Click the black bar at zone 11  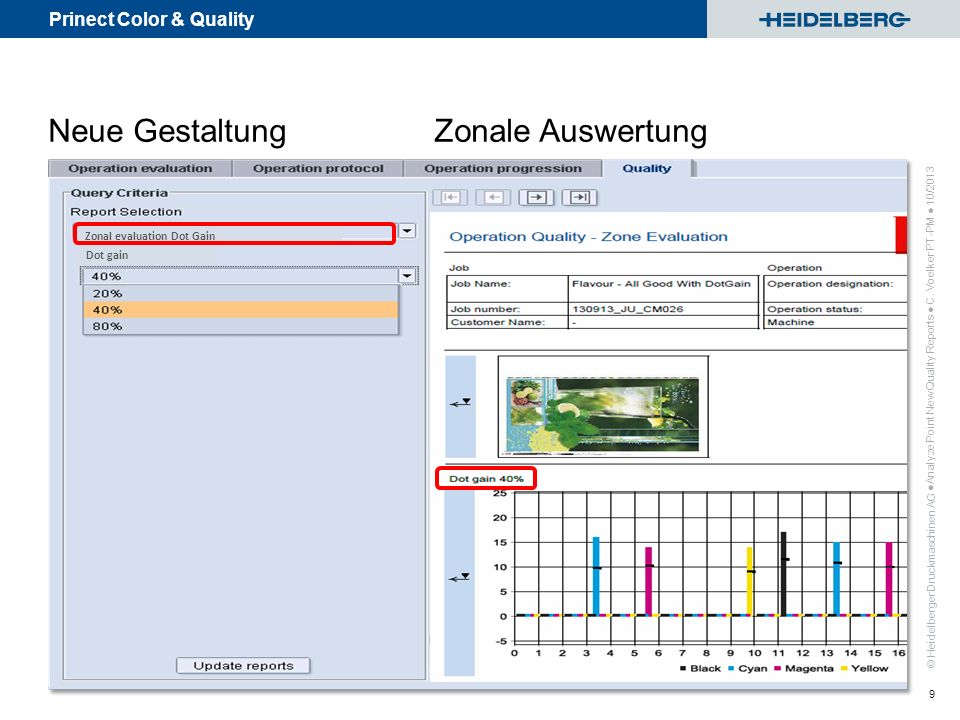783,574
